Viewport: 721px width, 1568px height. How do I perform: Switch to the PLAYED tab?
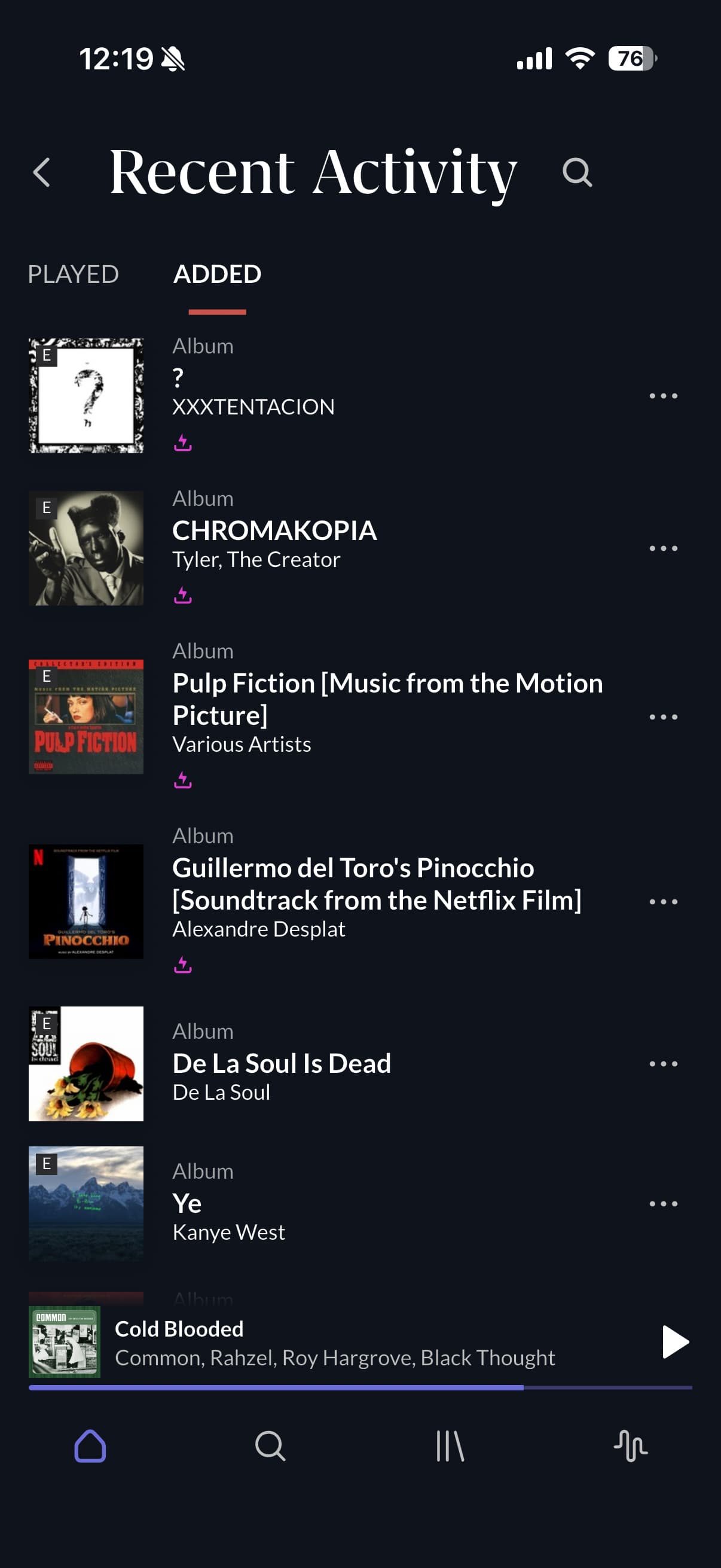(x=73, y=274)
